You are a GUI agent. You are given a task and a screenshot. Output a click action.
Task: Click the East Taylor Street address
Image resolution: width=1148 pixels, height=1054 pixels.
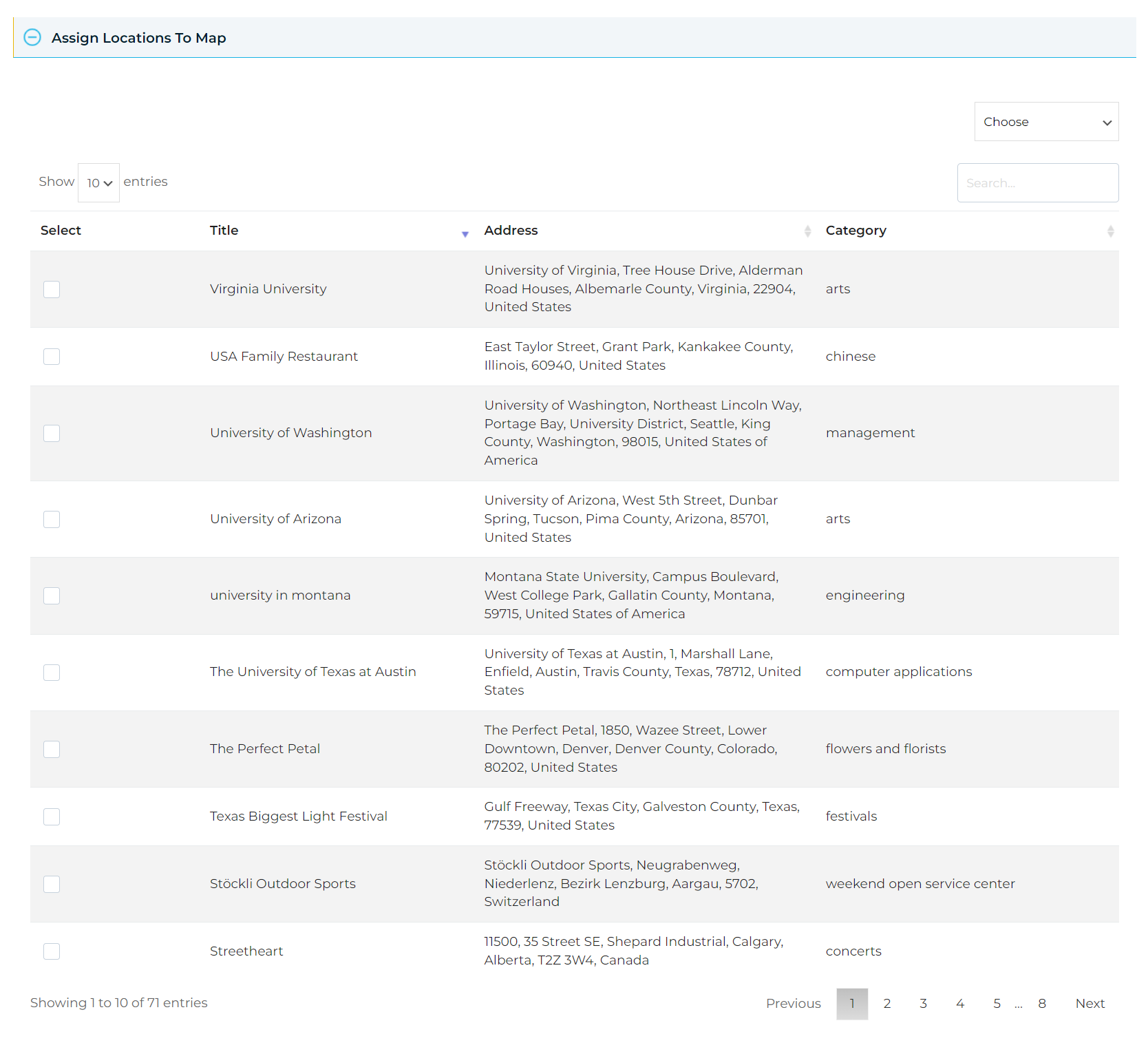(x=639, y=357)
